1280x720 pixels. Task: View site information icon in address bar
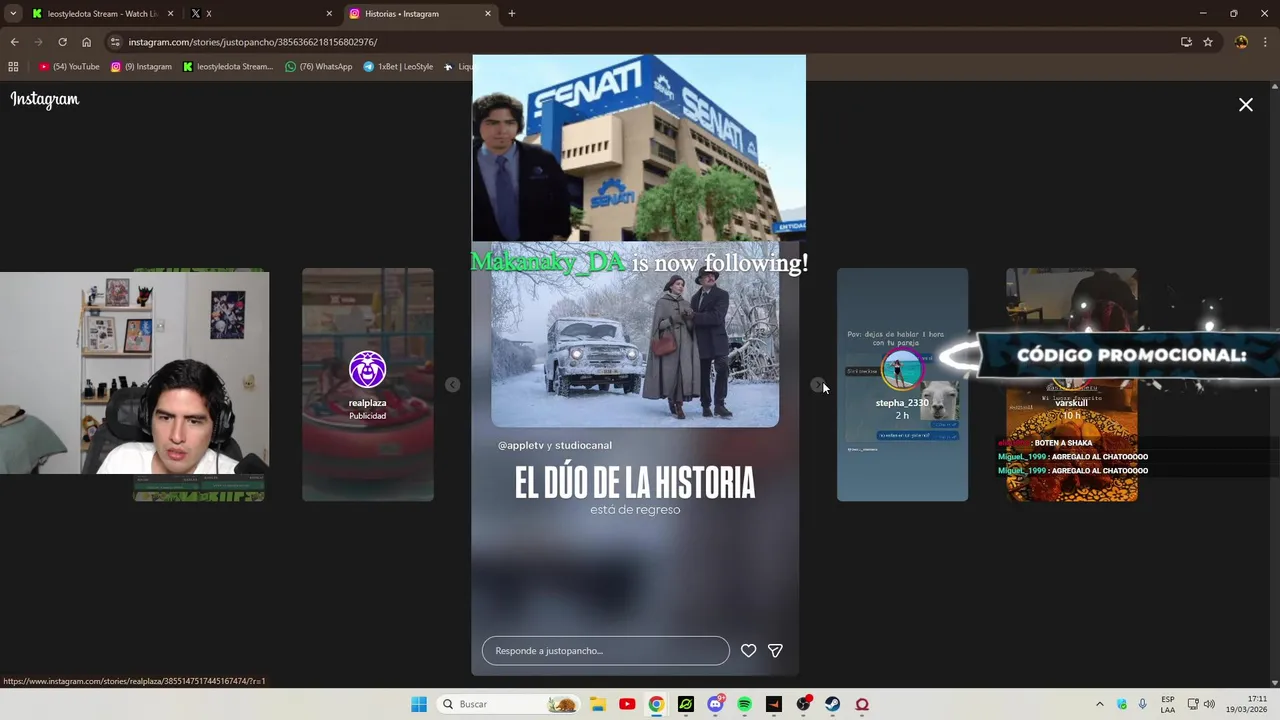[116, 42]
